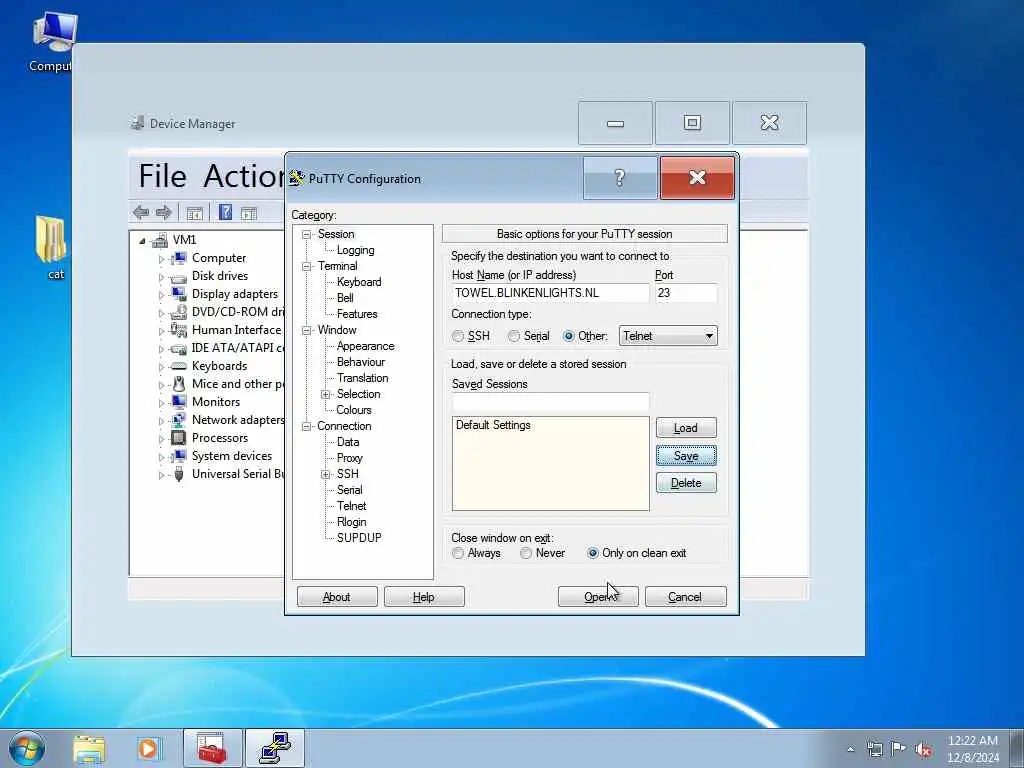1024x768 pixels.
Task: Collapse the Session category node
Action: click(306, 234)
